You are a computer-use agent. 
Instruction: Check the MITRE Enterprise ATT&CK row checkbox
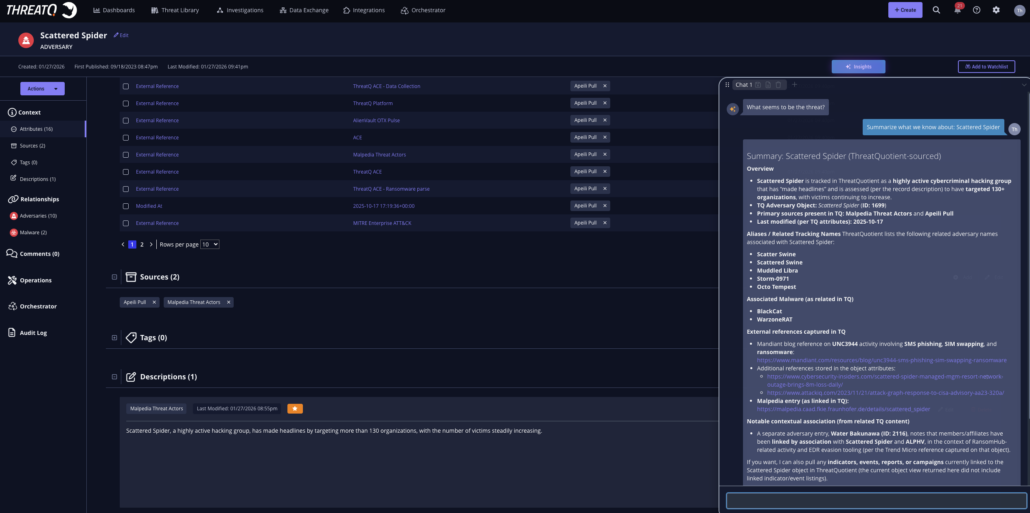125,223
